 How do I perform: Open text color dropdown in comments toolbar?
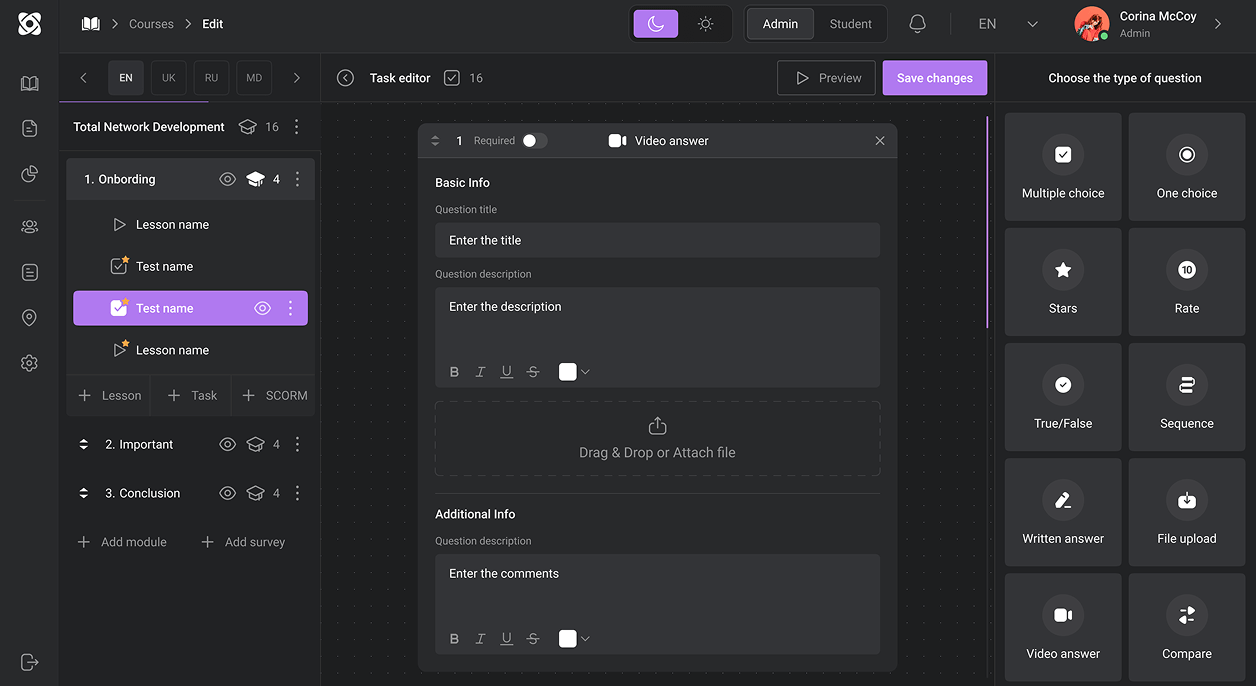(x=574, y=639)
